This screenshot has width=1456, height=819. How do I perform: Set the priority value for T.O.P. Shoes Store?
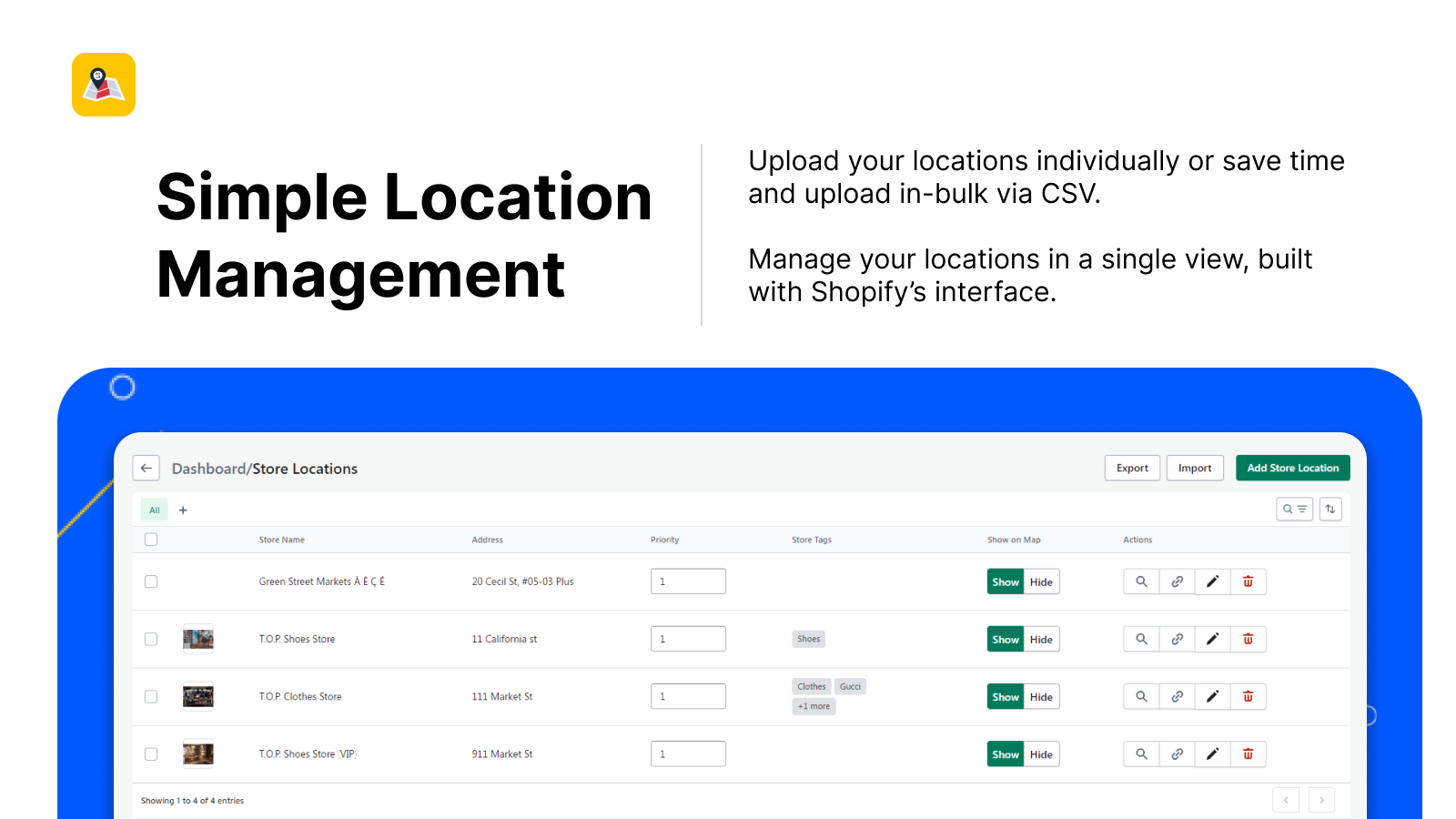(x=688, y=639)
